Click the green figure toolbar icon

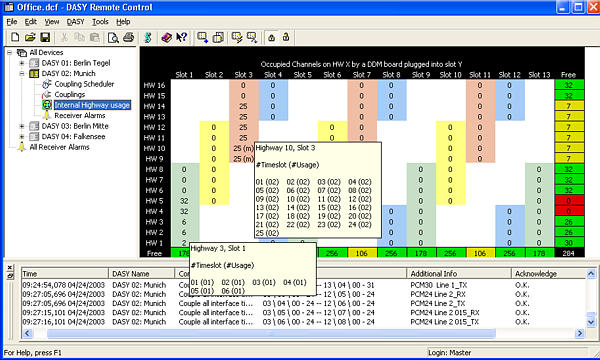pos(148,37)
